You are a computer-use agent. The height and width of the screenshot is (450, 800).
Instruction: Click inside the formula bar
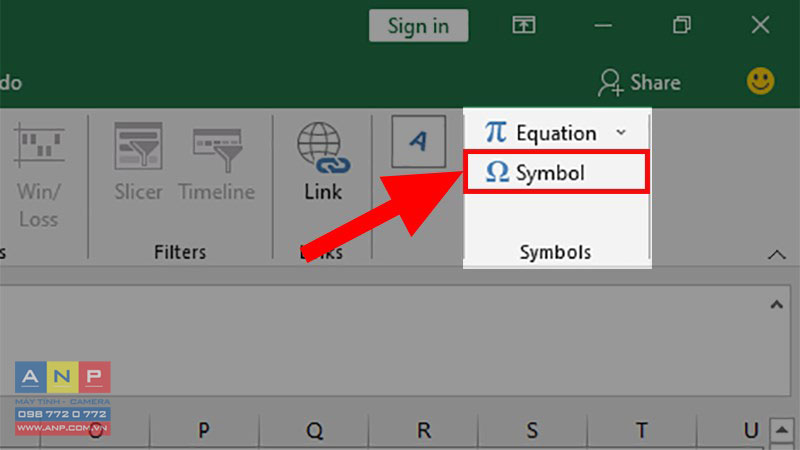pyautogui.click(x=383, y=340)
